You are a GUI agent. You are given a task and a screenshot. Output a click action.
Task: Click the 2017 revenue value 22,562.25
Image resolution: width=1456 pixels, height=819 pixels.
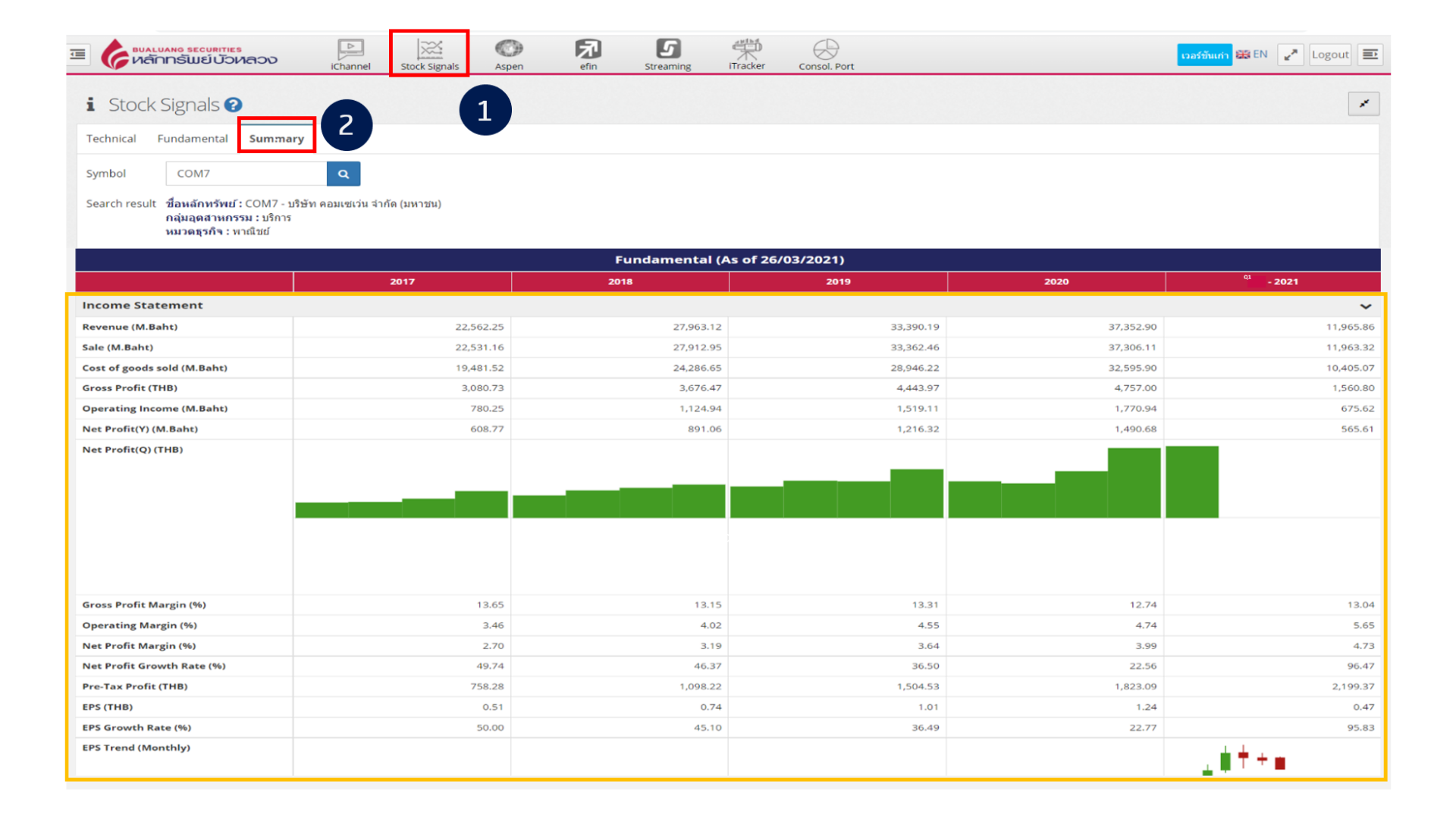tap(479, 327)
